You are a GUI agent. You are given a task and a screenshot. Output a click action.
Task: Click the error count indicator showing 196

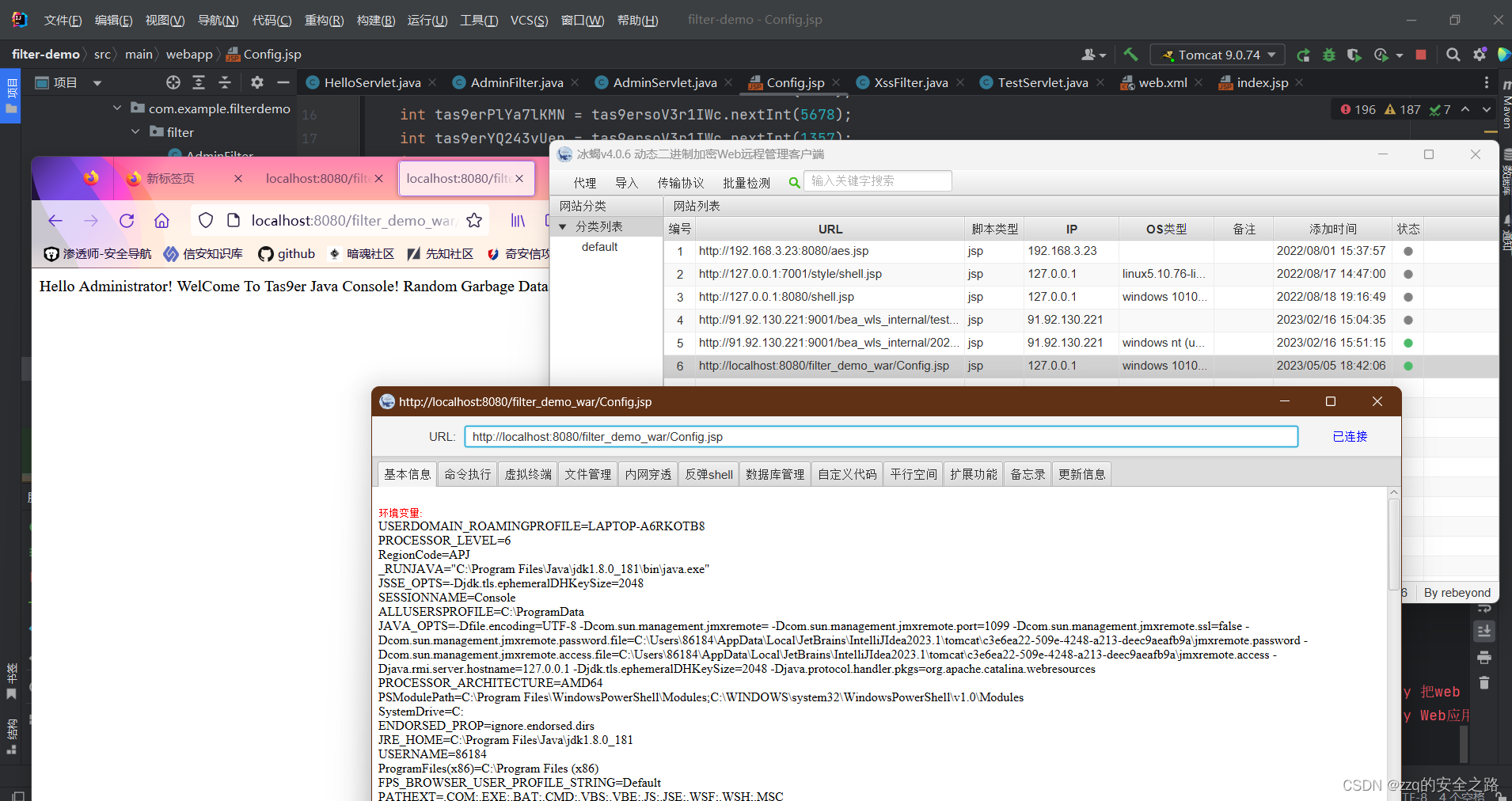(x=1358, y=109)
